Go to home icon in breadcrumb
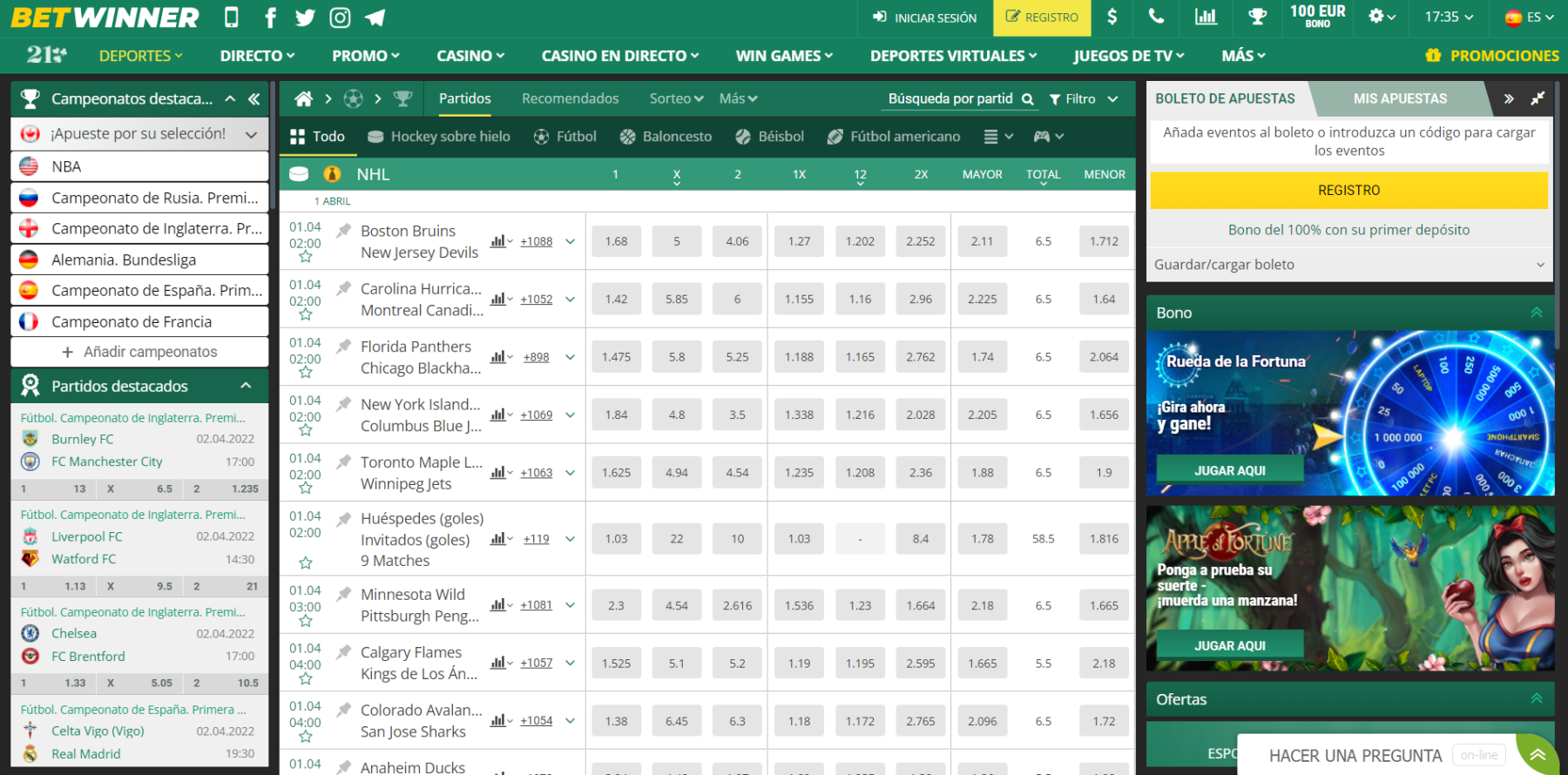The height and width of the screenshot is (775, 1568). pos(303,99)
